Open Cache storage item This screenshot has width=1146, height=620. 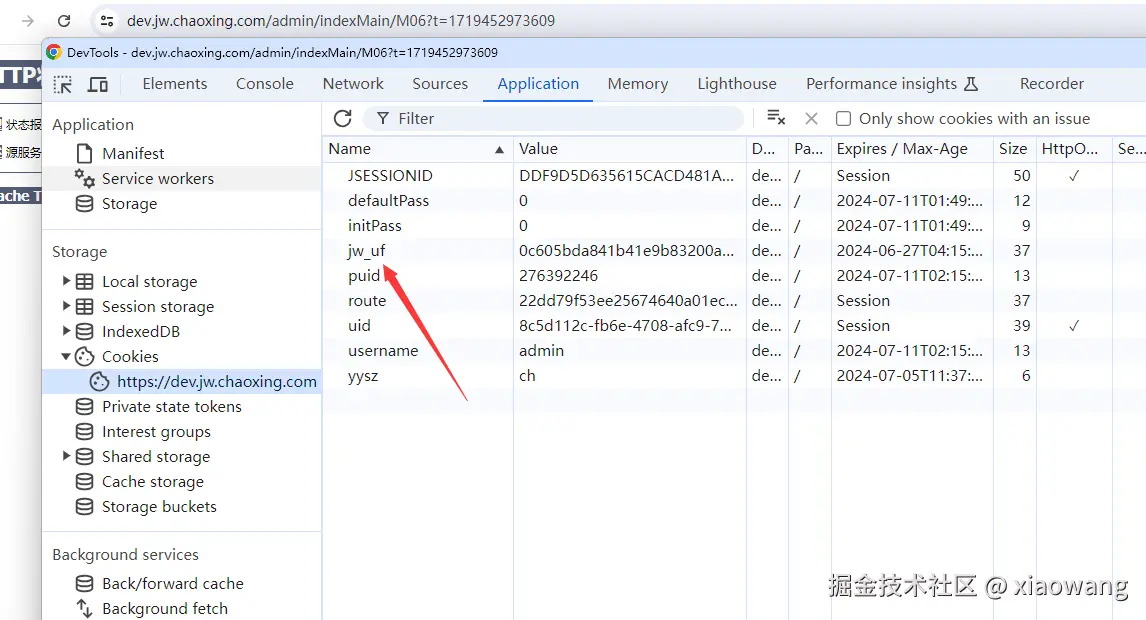click(153, 482)
